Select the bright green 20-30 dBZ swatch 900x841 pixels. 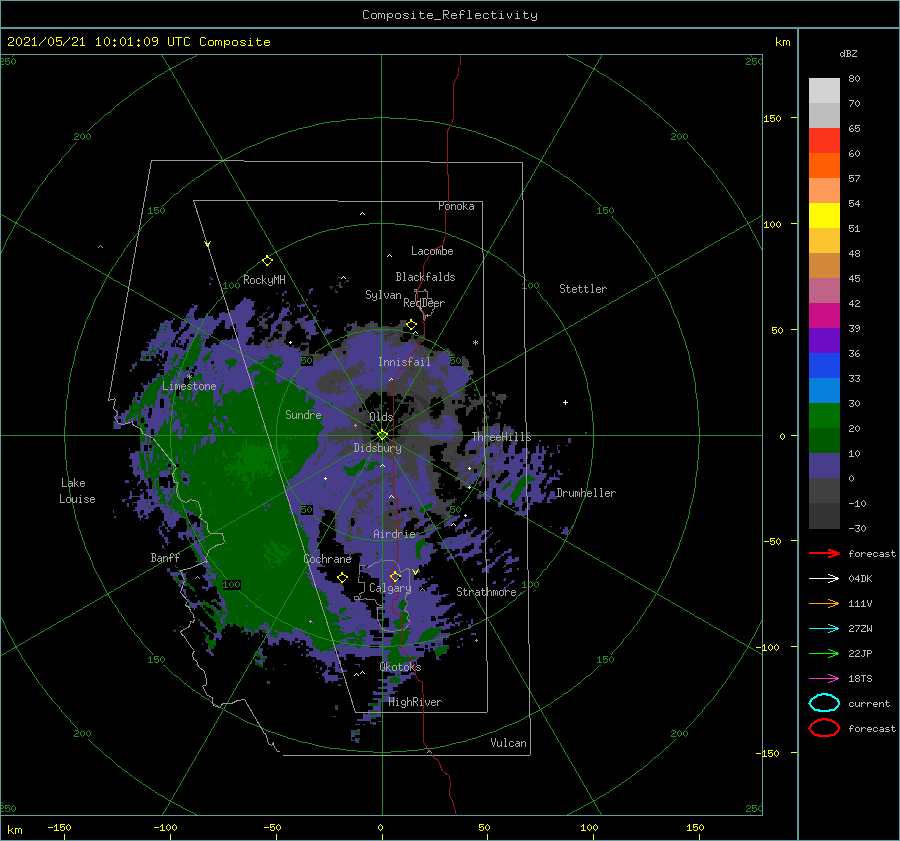[x=824, y=415]
